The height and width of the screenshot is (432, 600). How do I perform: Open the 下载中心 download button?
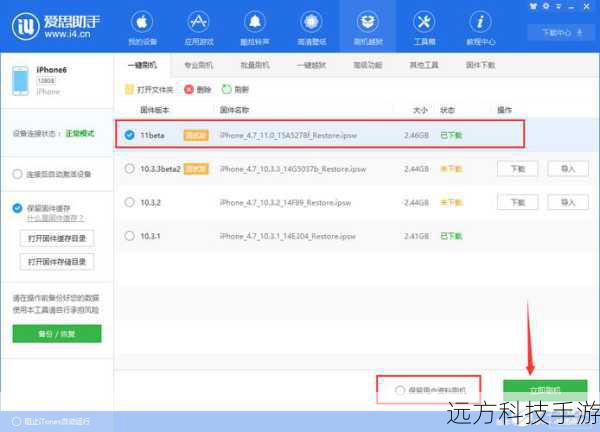561,33
